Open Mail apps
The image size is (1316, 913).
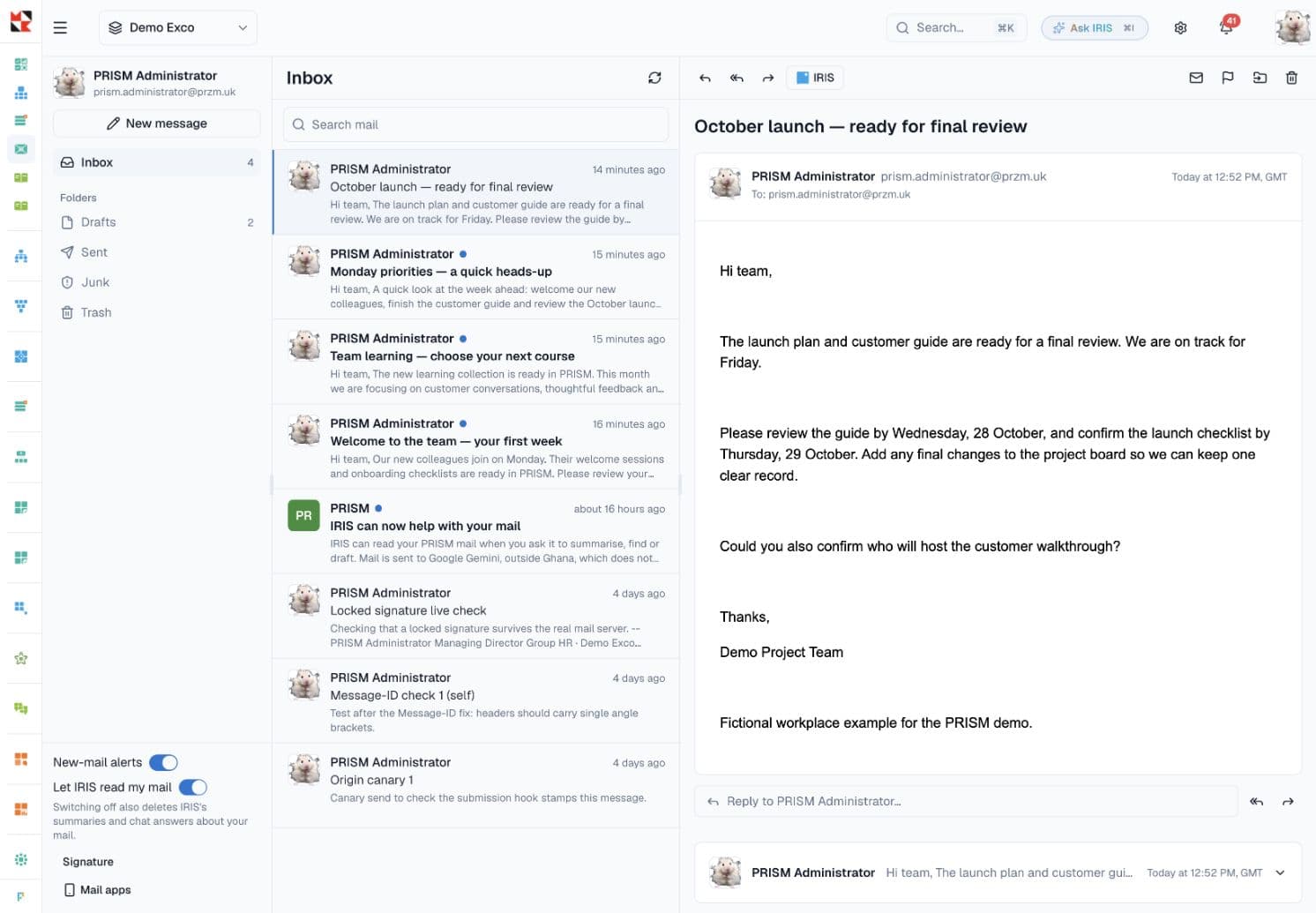point(97,890)
